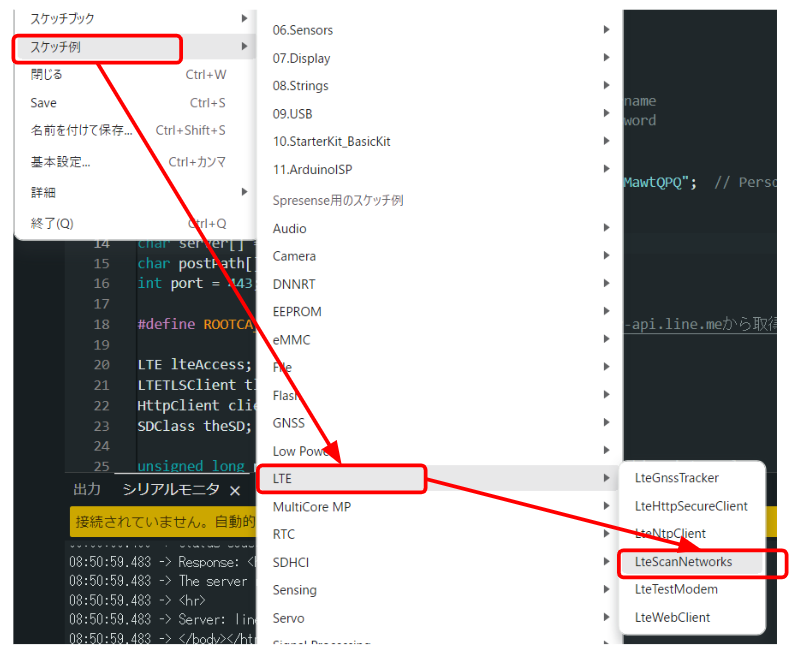Click the Save menu entry
Viewport: 796px width, 653px height.
click(x=44, y=103)
